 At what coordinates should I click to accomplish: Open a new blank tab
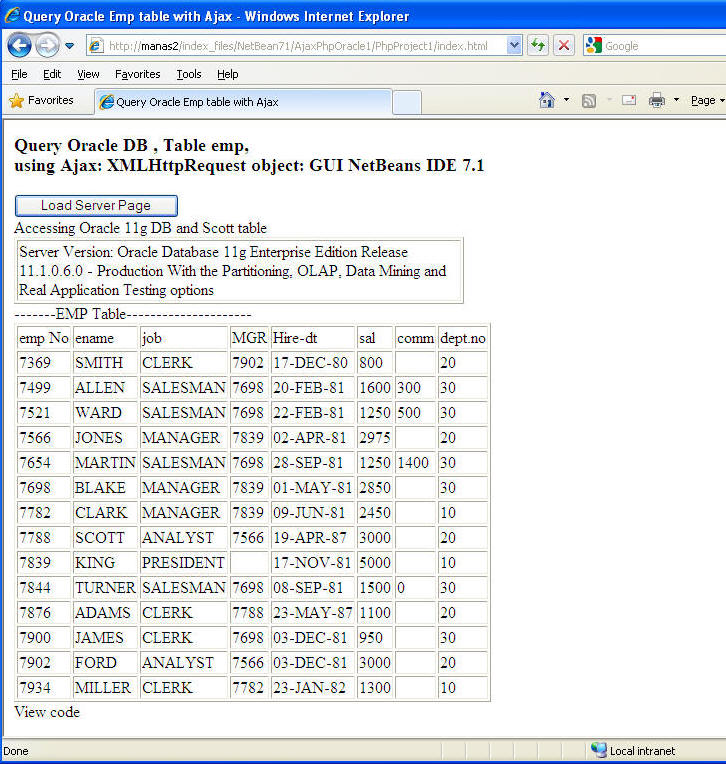pos(407,102)
